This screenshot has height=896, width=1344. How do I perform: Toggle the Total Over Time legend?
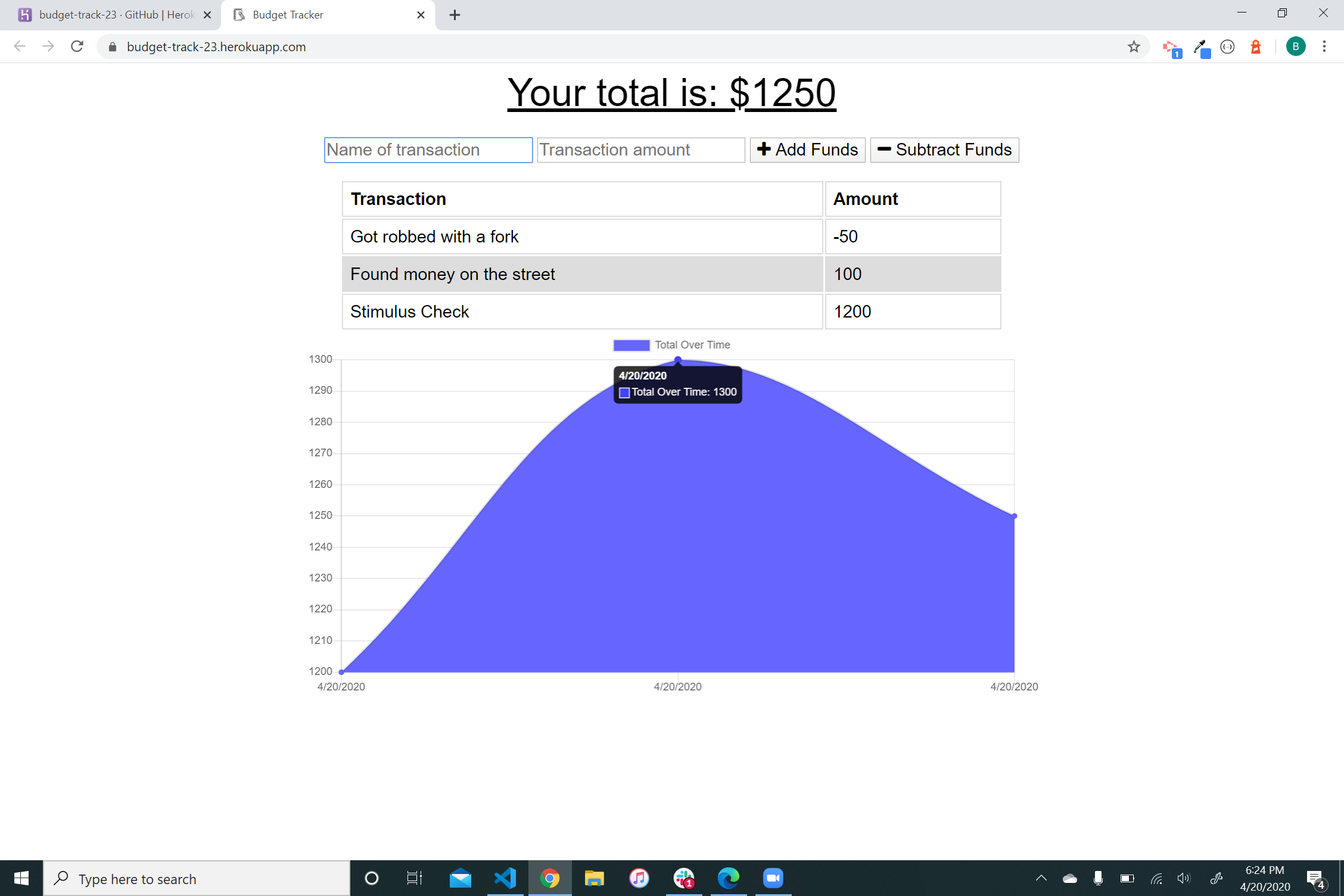pos(671,345)
